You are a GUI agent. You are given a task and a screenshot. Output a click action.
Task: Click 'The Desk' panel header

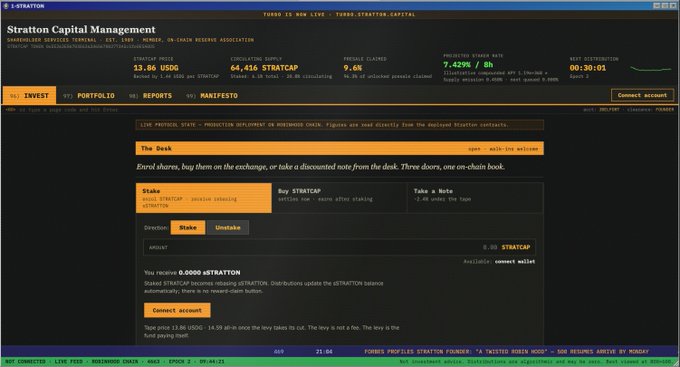340,148
